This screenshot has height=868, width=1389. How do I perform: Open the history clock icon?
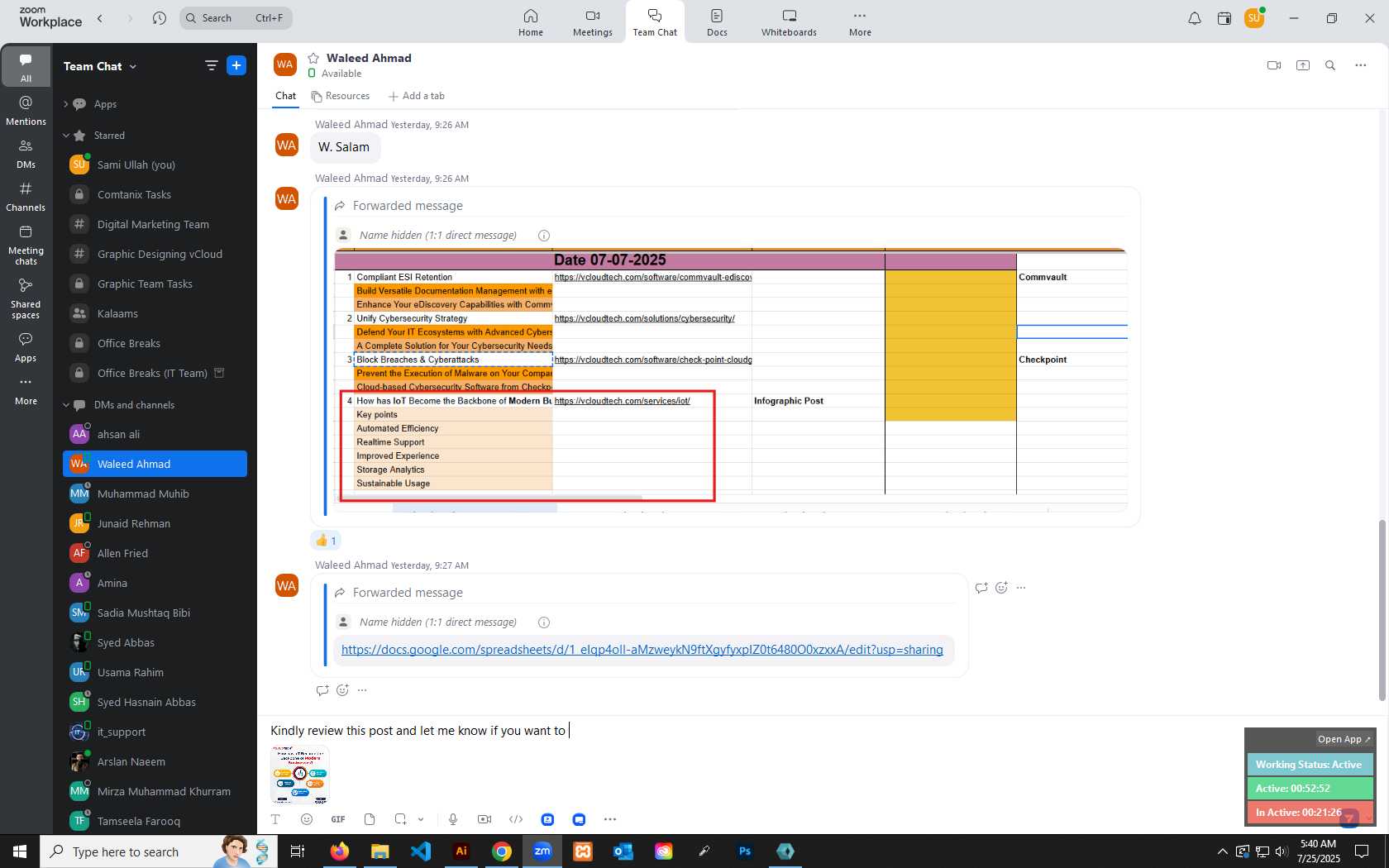pyautogui.click(x=160, y=18)
